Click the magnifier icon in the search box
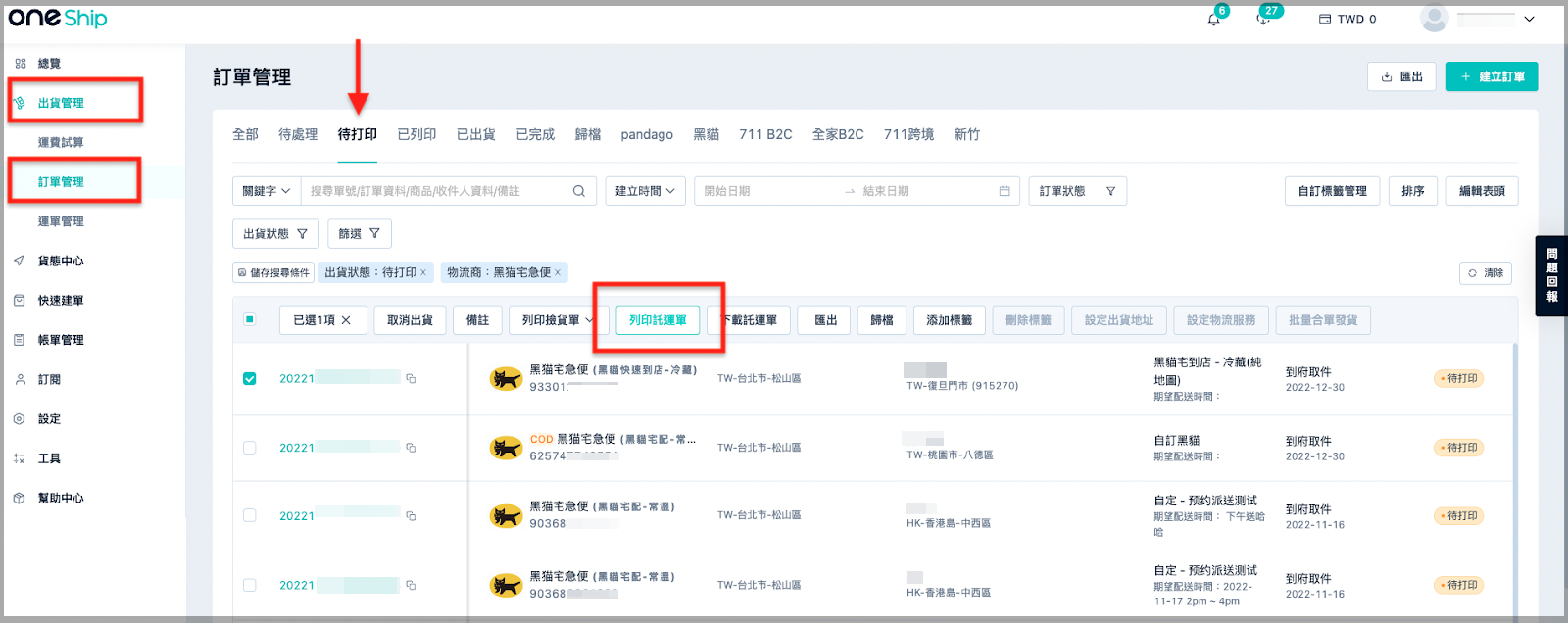The height and width of the screenshot is (623, 1568). [579, 191]
